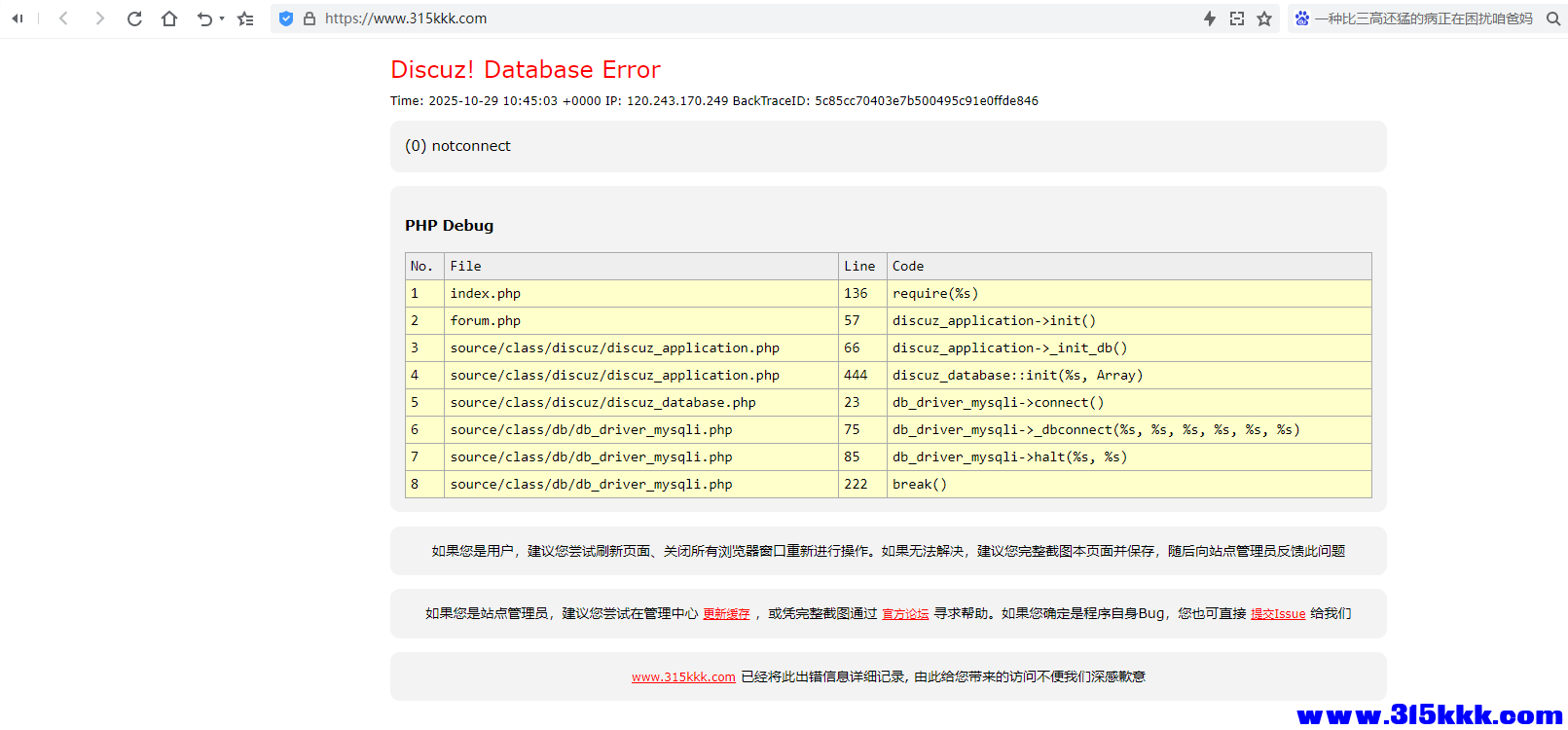
Task: Click discuz_application->init() code cell
Action: (x=1129, y=321)
